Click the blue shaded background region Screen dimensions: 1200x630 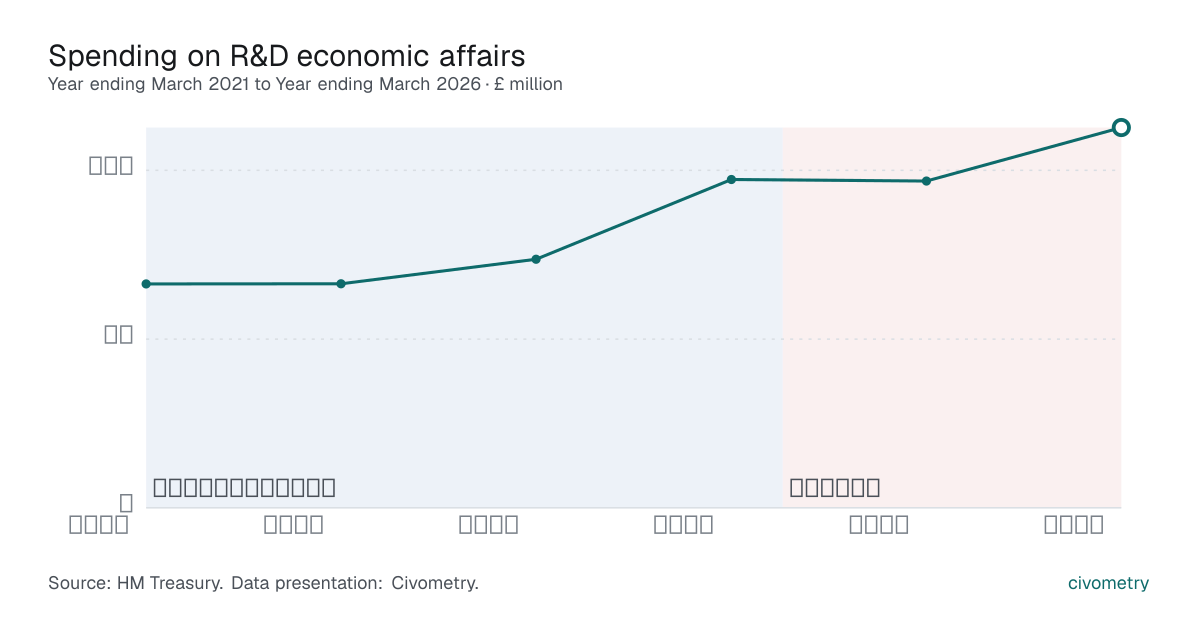(x=465, y=317)
